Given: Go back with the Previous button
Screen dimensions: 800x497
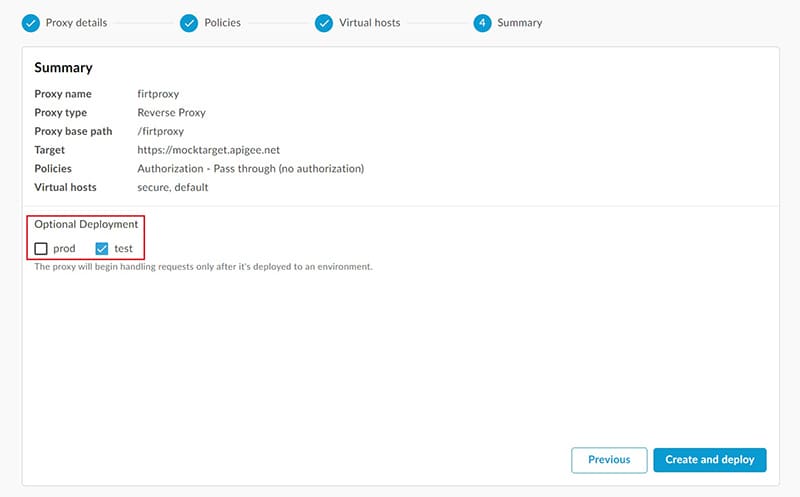Looking at the screenshot, I should [609, 460].
